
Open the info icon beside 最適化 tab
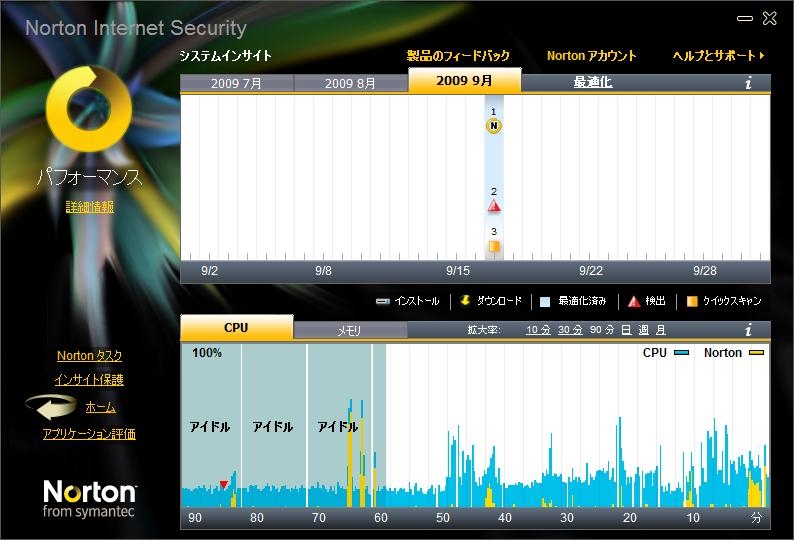point(748,83)
